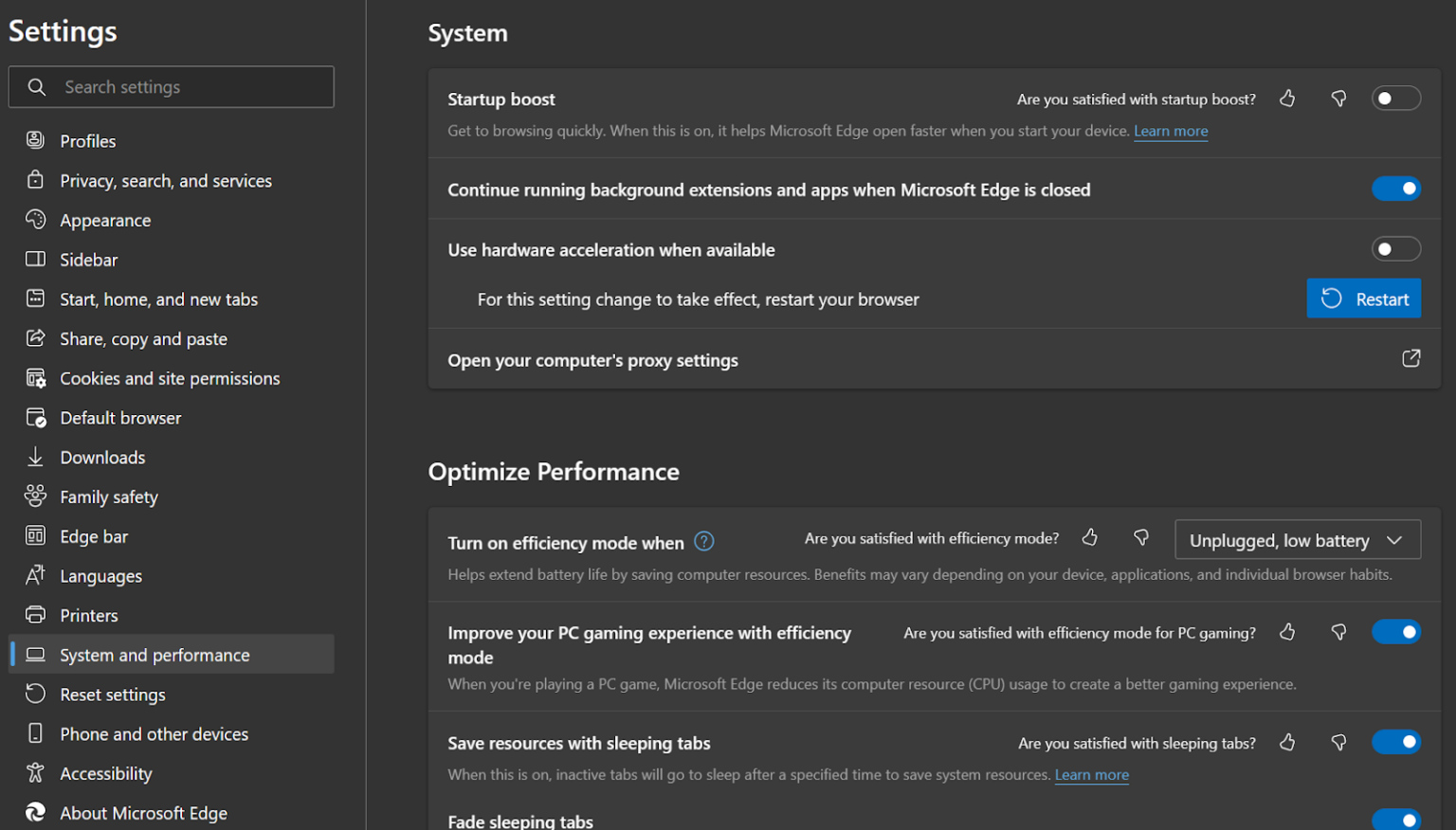The image size is (1456, 830).
Task: Give thumbs down on sleeping tabs feedback
Action: coord(1338,743)
